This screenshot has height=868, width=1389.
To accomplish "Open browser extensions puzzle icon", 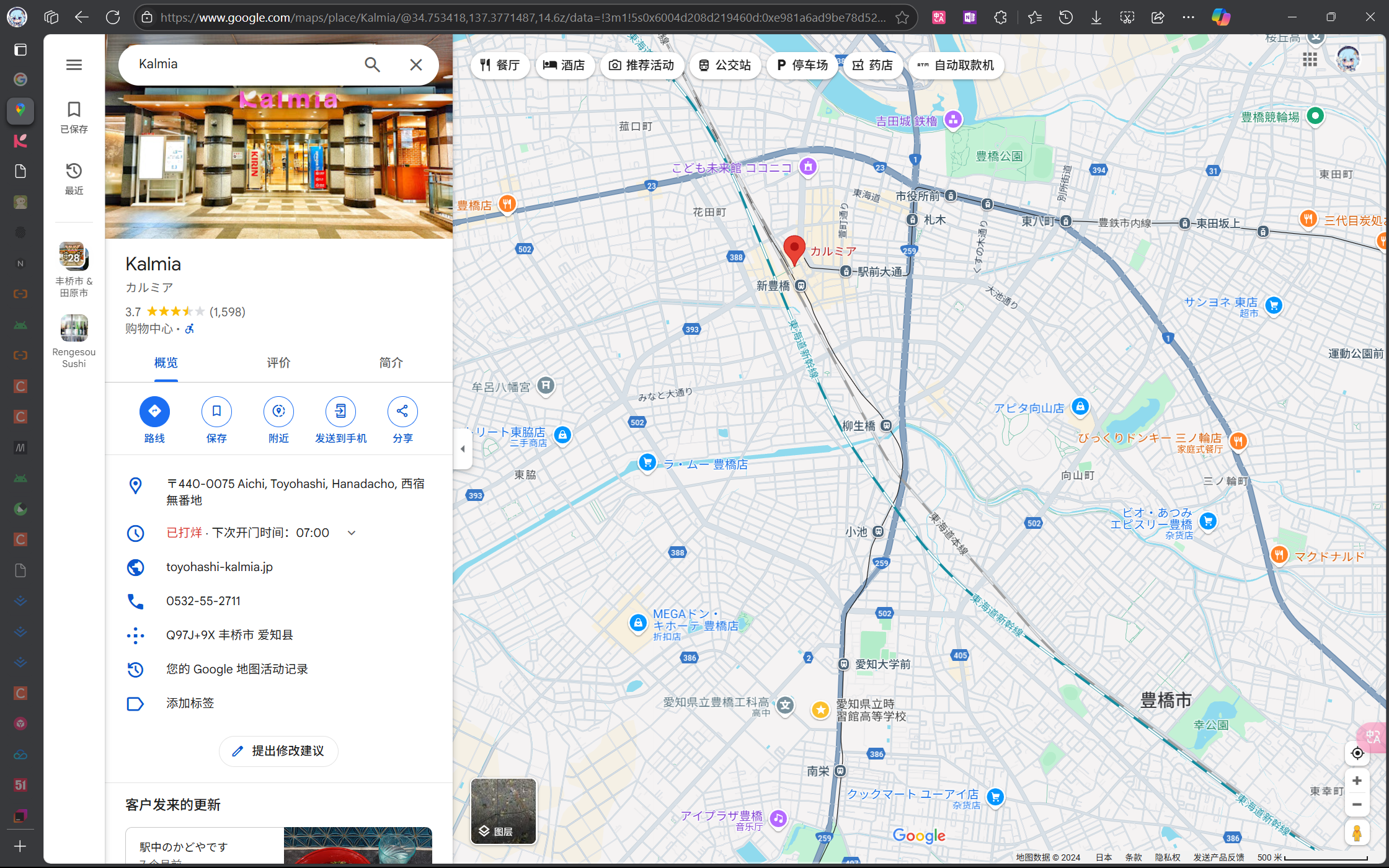I will (x=1000, y=17).
